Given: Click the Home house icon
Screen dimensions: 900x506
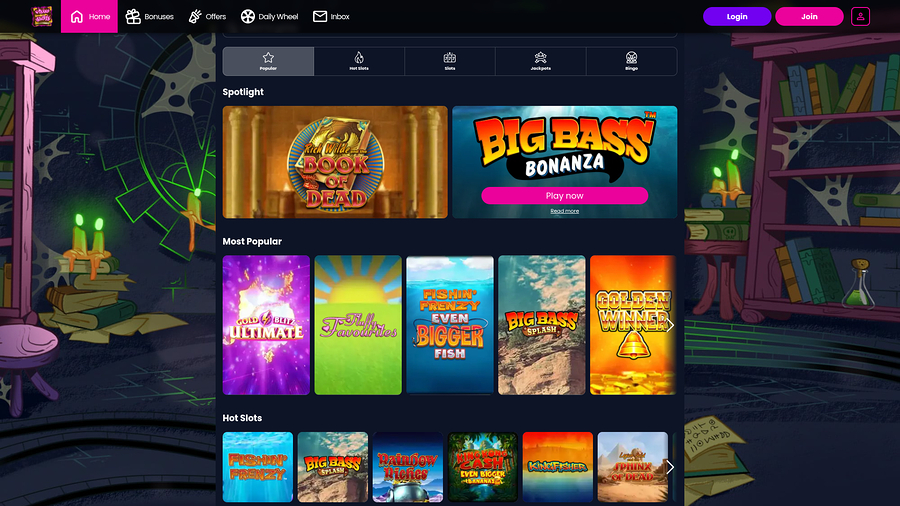Looking at the screenshot, I should click(x=77, y=17).
